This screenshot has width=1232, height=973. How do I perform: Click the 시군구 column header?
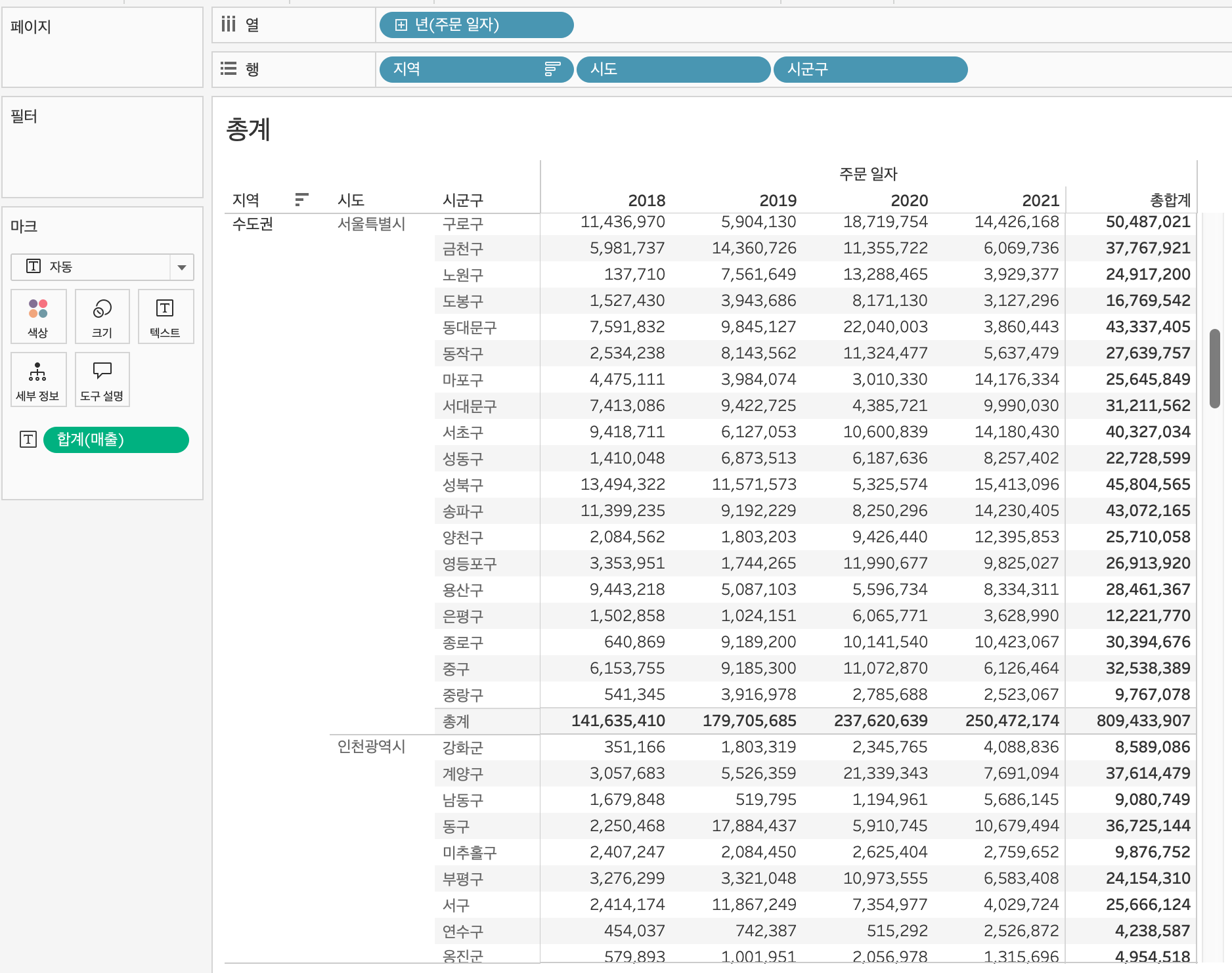tap(463, 200)
